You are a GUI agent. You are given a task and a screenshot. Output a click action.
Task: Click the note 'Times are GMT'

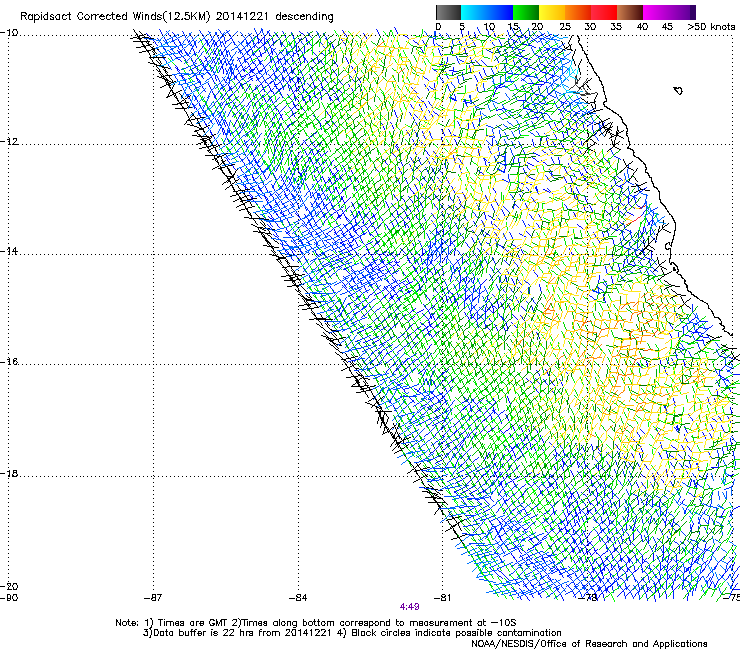[193, 623]
